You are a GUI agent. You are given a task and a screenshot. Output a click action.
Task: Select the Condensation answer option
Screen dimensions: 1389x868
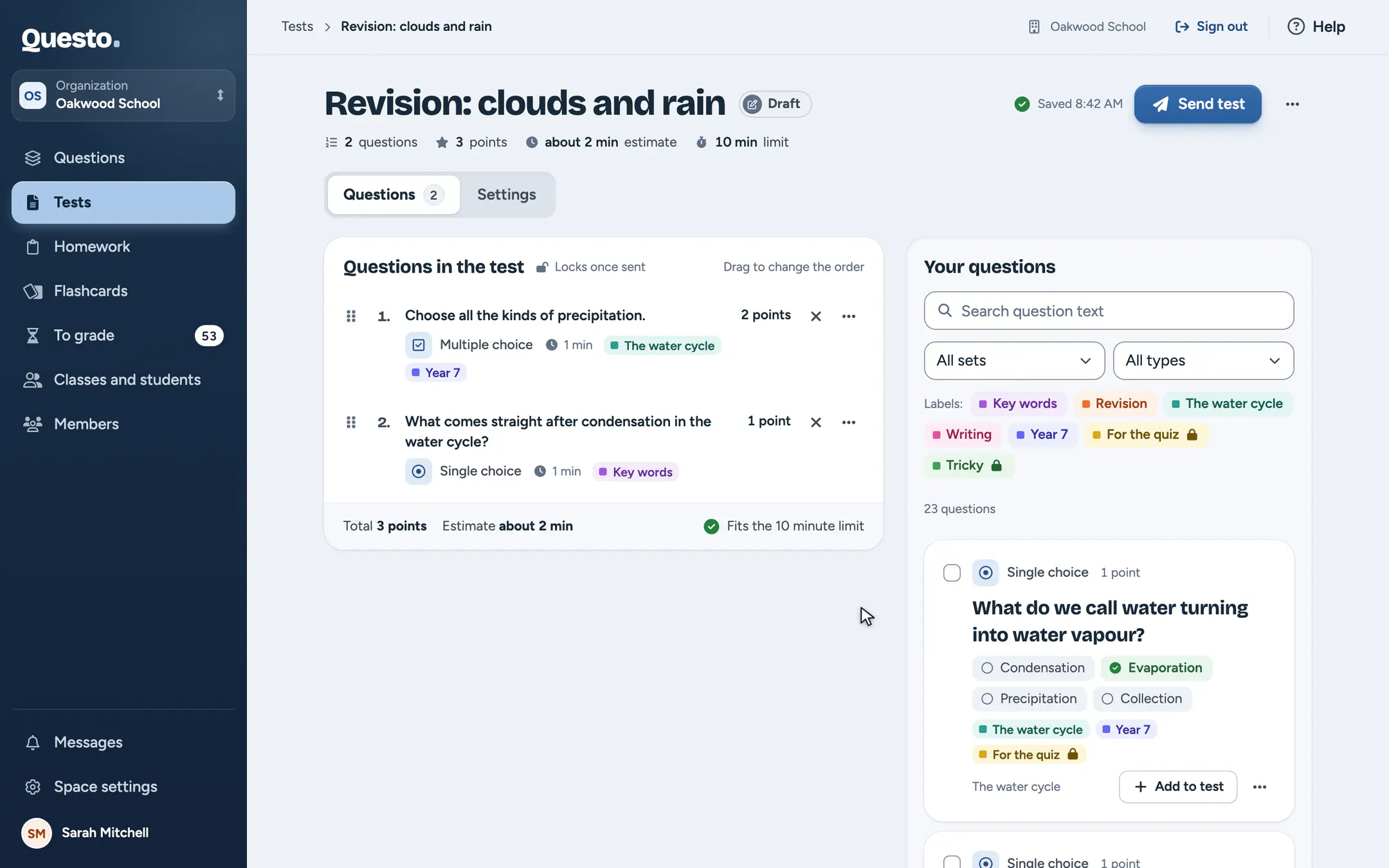[1033, 668]
